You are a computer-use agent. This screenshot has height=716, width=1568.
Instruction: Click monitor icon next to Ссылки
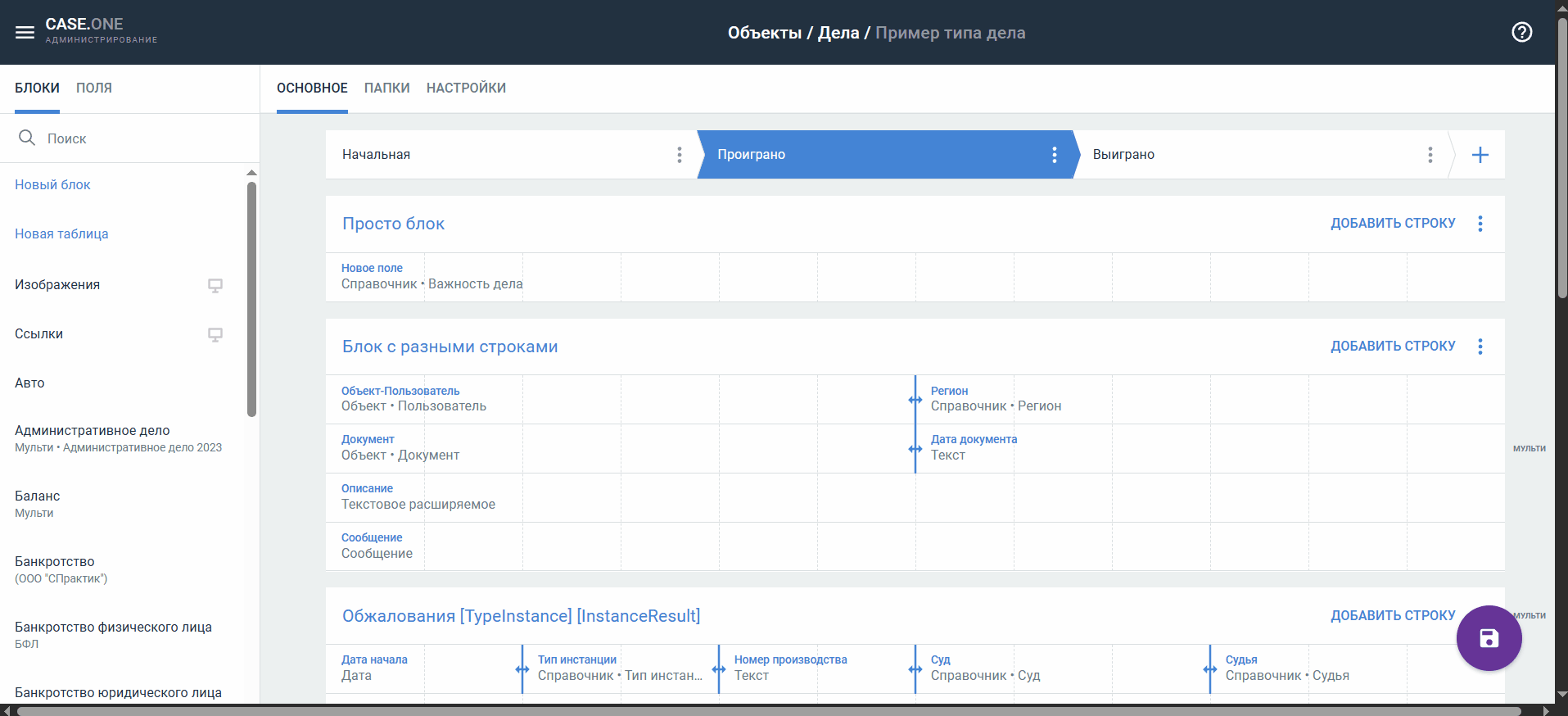pos(215,334)
